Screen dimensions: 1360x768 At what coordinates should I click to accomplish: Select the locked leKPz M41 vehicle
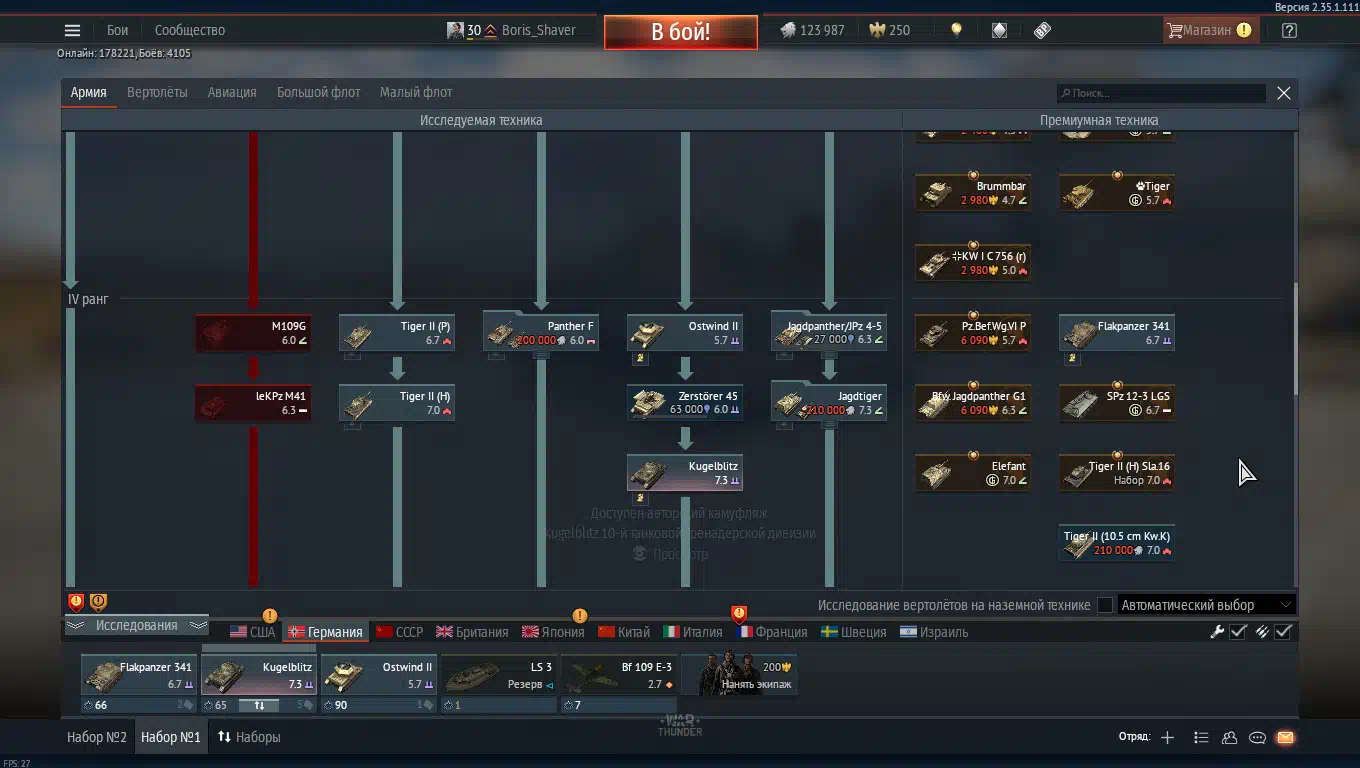[x=253, y=403]
